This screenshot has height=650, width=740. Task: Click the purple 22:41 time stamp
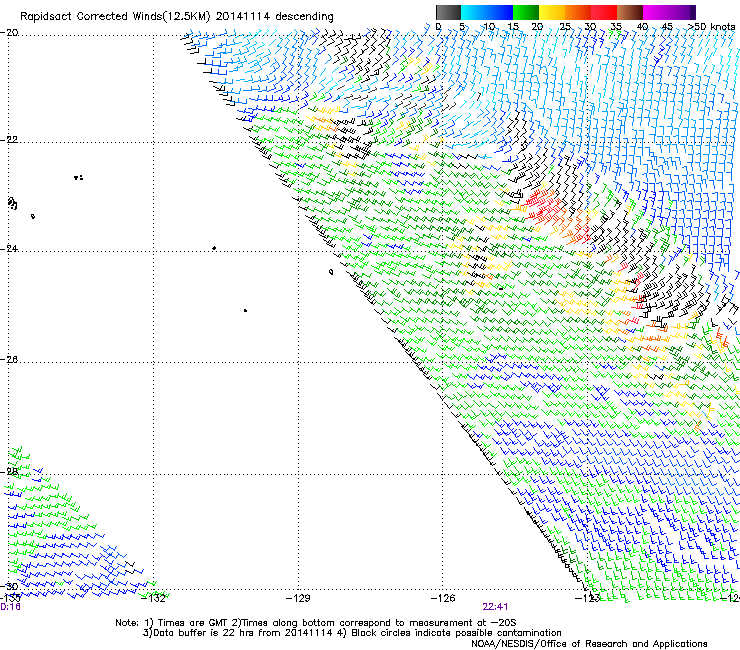coord(495,607)
